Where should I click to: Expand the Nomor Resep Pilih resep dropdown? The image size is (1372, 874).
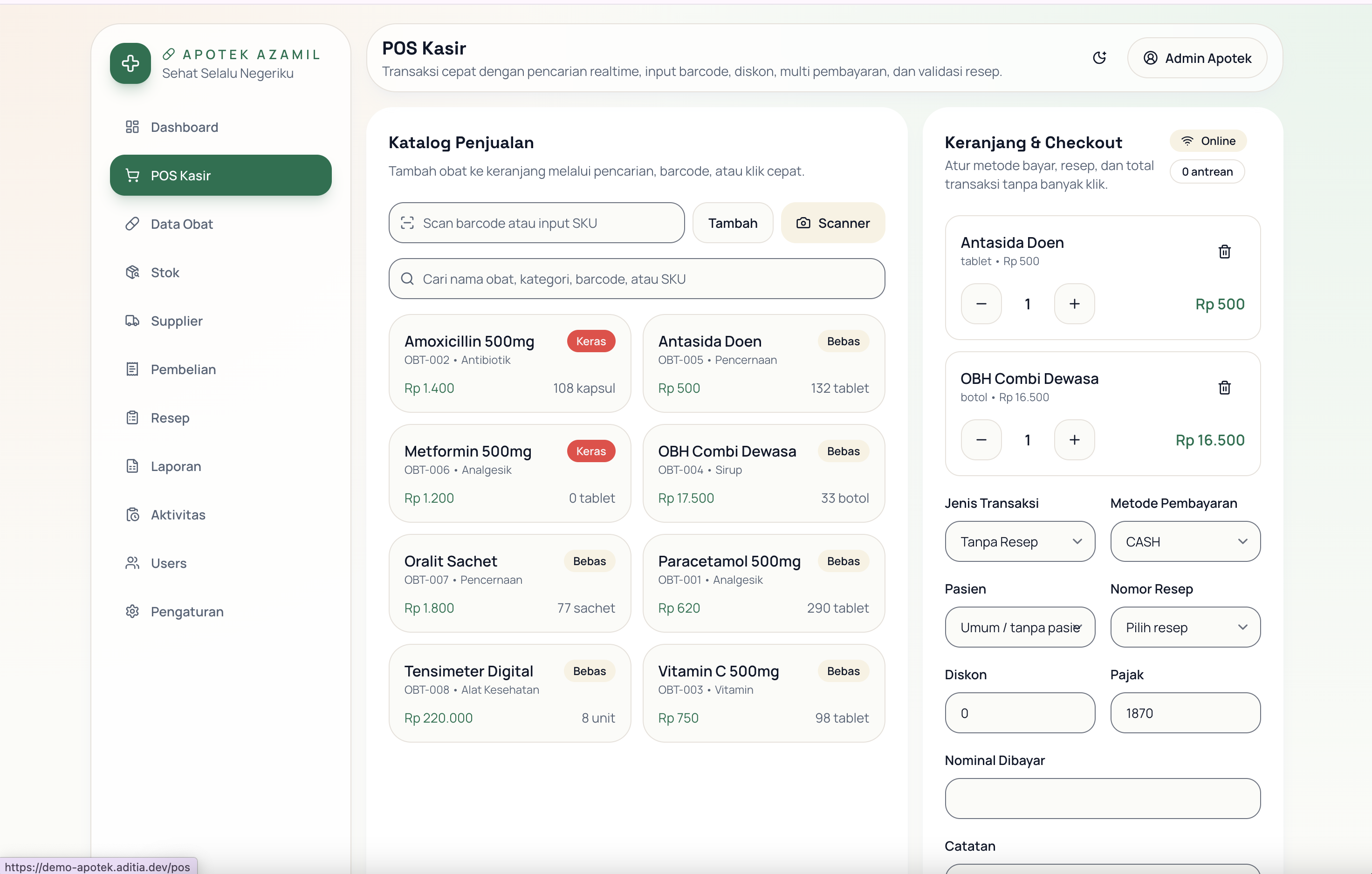pos(1185,627)
